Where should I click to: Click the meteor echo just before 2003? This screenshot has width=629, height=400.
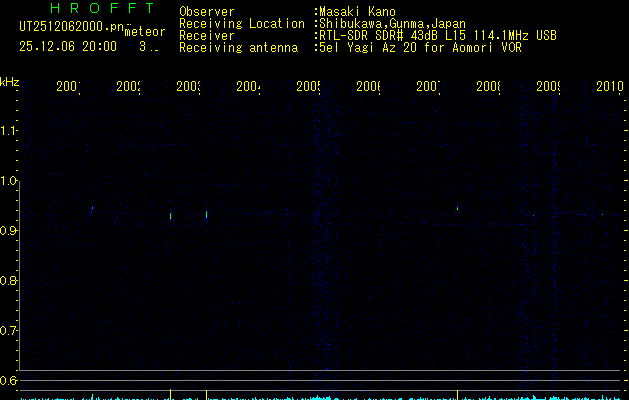[170, 216]
